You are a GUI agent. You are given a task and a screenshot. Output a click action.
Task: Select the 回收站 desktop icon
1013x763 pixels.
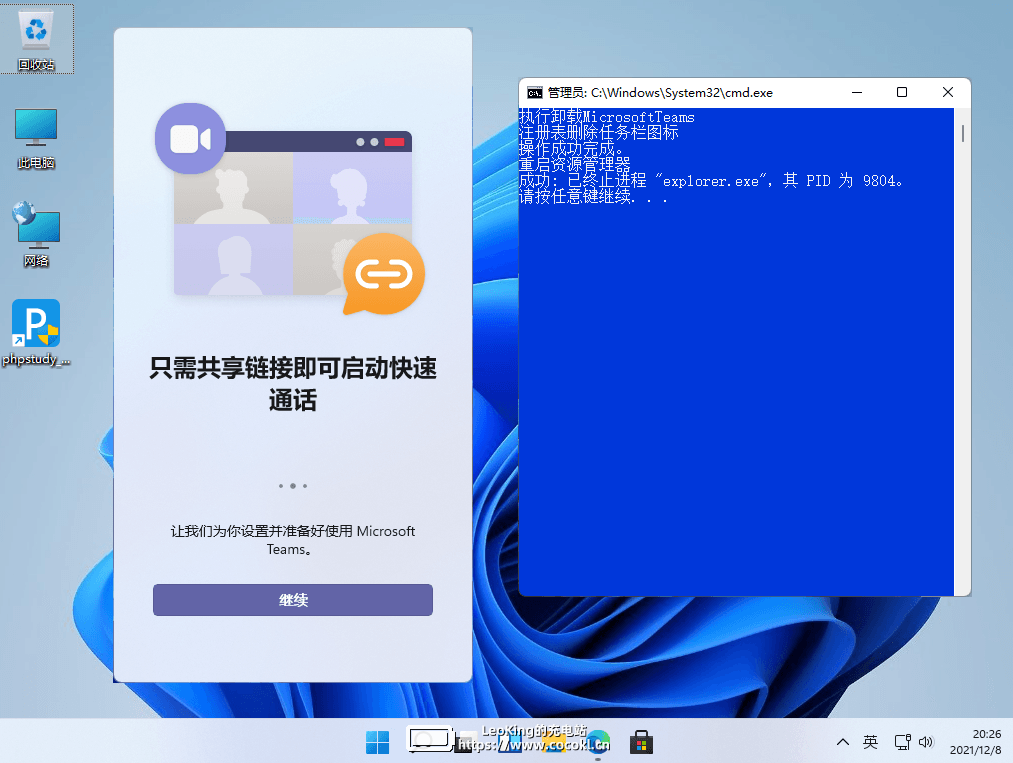click(37, 40)
